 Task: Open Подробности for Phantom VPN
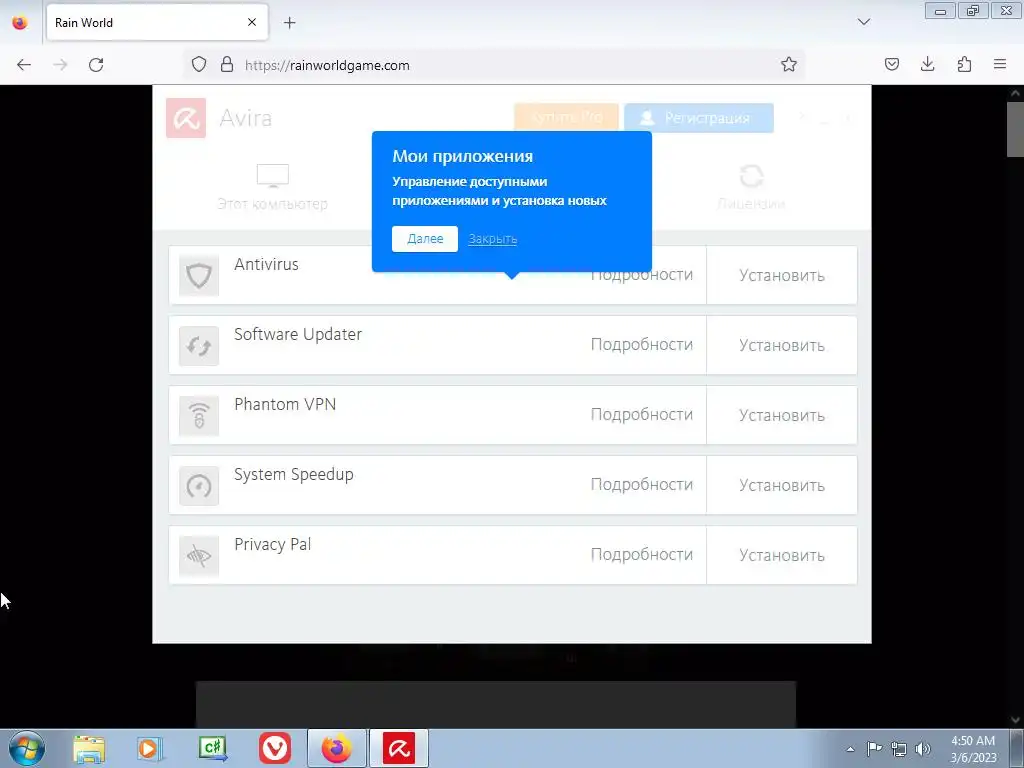(x=642, y=415)
